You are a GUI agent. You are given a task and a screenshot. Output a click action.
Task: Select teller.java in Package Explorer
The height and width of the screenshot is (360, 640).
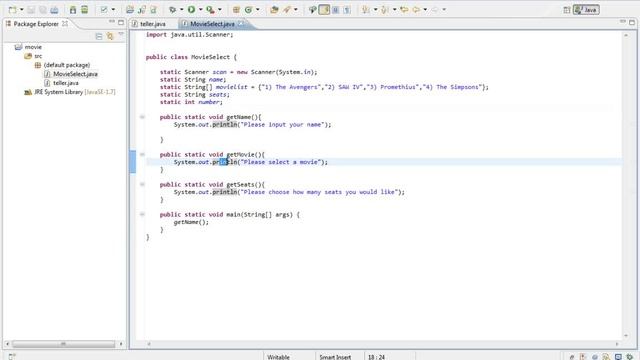[61, 83]
